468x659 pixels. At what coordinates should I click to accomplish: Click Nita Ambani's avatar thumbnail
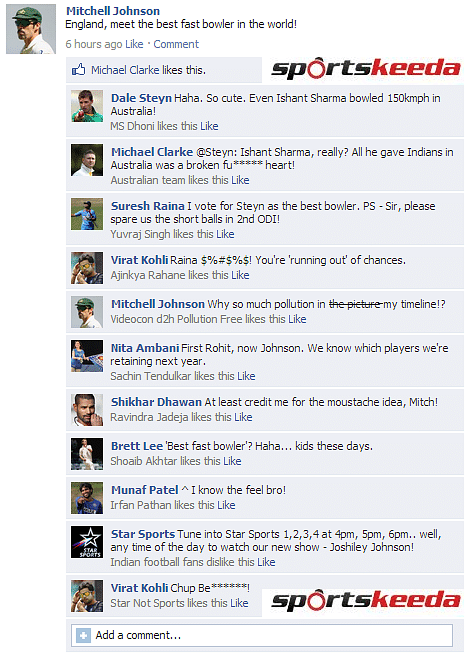(x=87, y=356)
